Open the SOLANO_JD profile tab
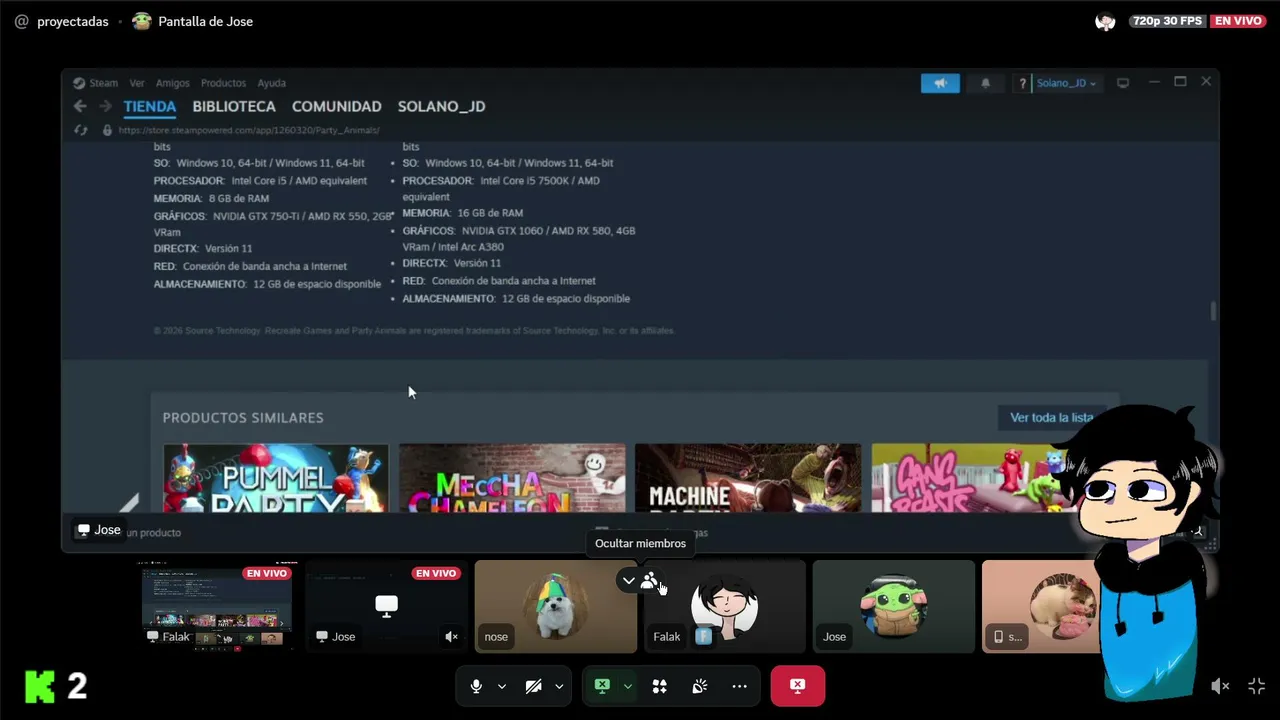Viewport: 1280px width, 720px height. [441, 106]
